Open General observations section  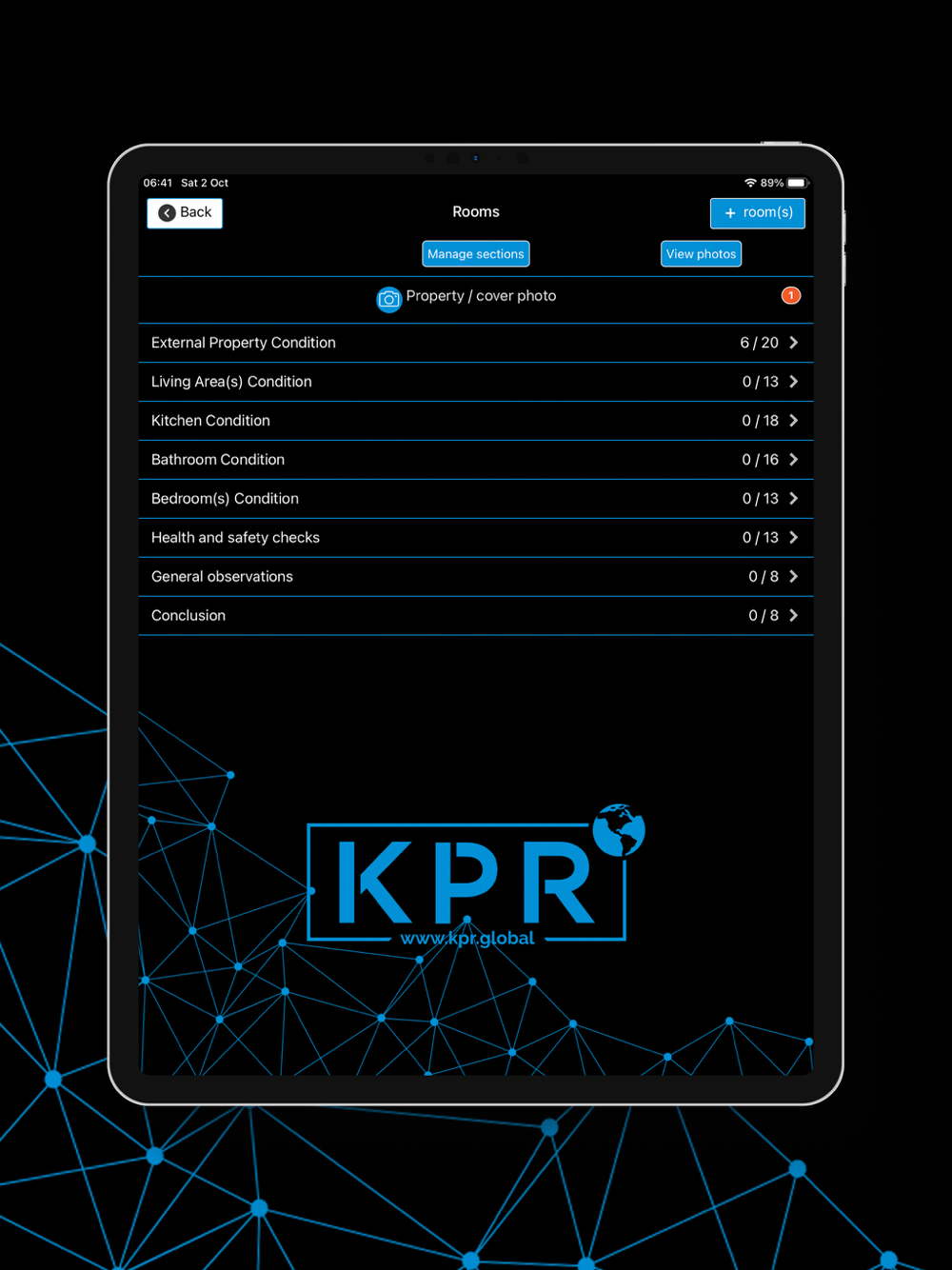(x=476, y=577)
